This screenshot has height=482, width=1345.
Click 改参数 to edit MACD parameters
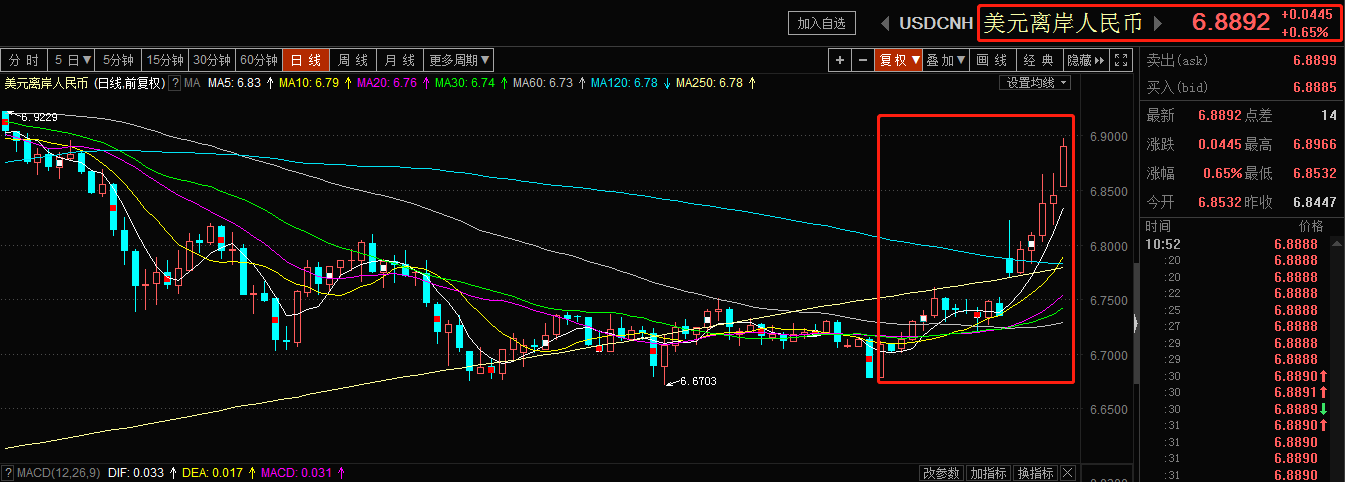pos(941,472)
